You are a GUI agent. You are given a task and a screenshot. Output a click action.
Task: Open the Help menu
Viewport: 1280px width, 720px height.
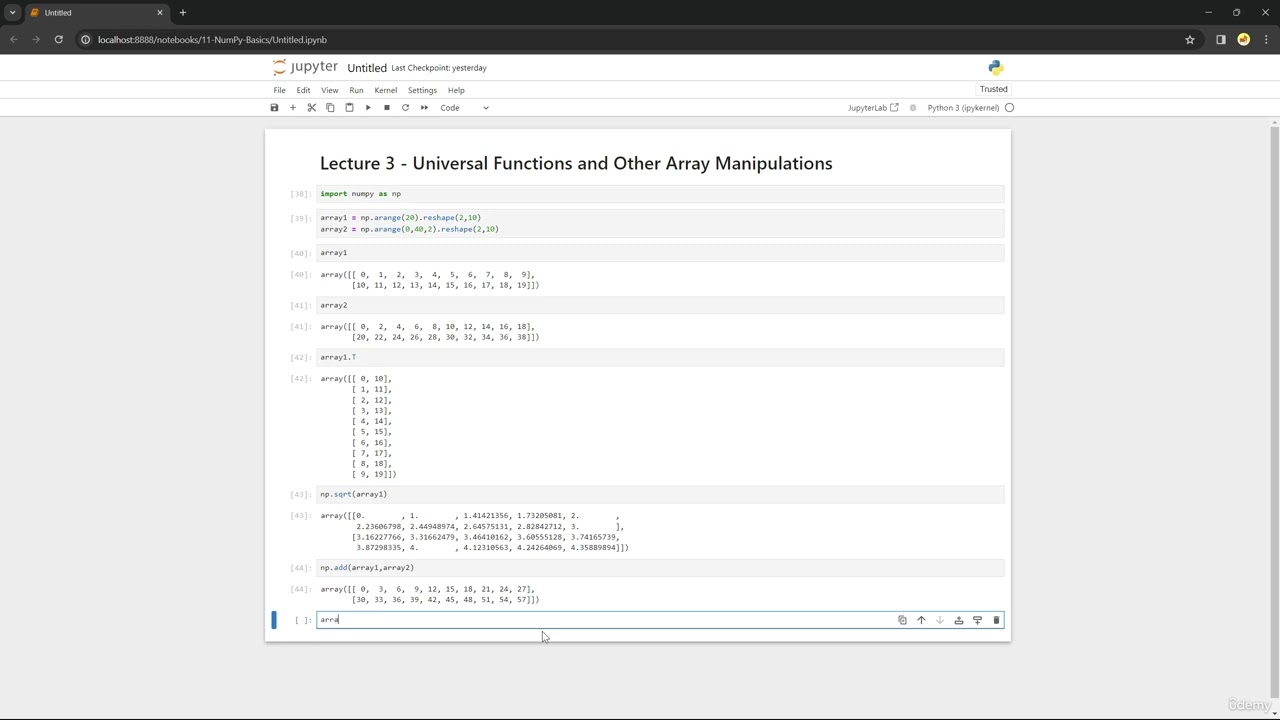point(456,90)
